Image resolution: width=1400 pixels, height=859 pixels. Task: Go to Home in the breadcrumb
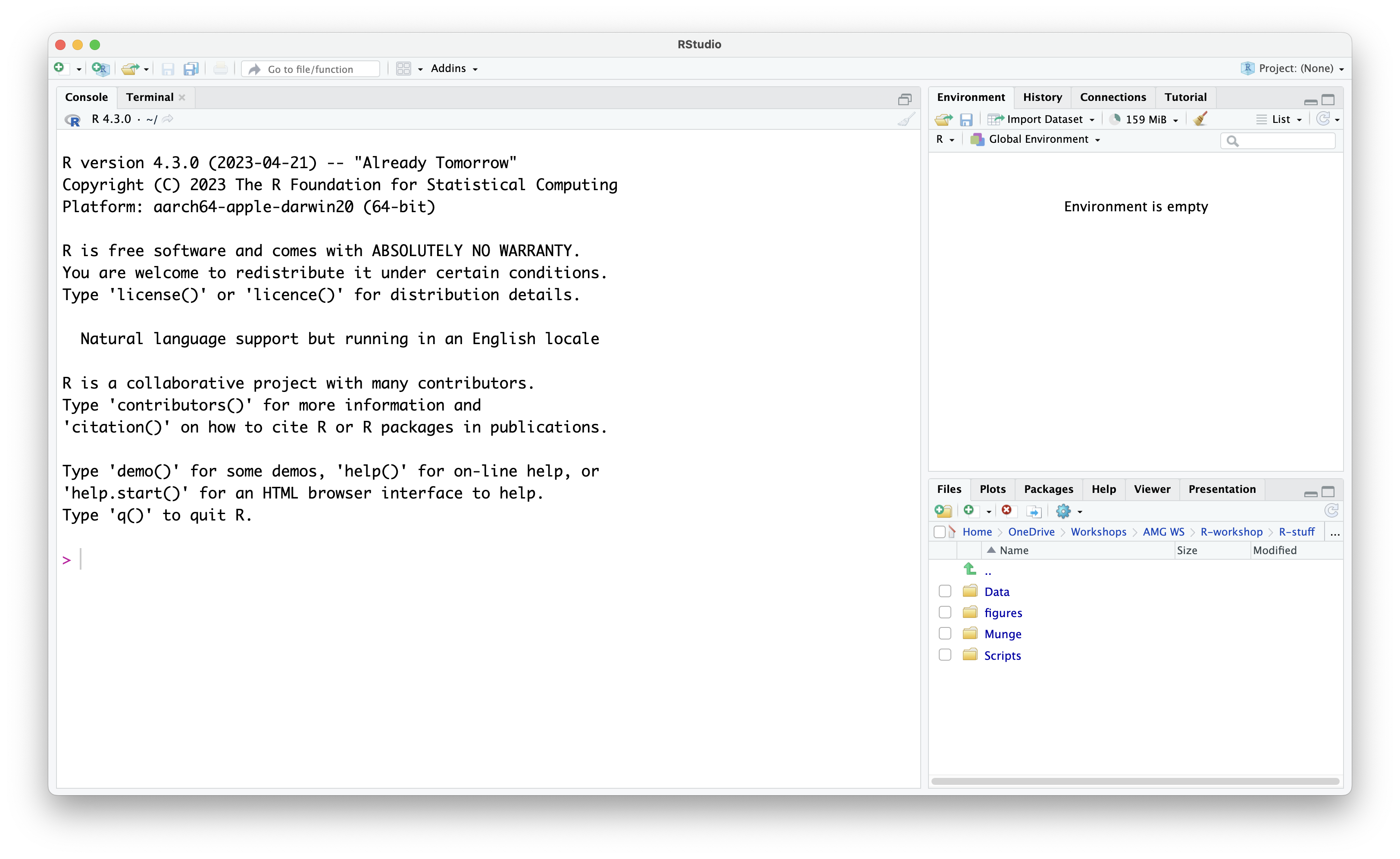(x=977, y=532)
